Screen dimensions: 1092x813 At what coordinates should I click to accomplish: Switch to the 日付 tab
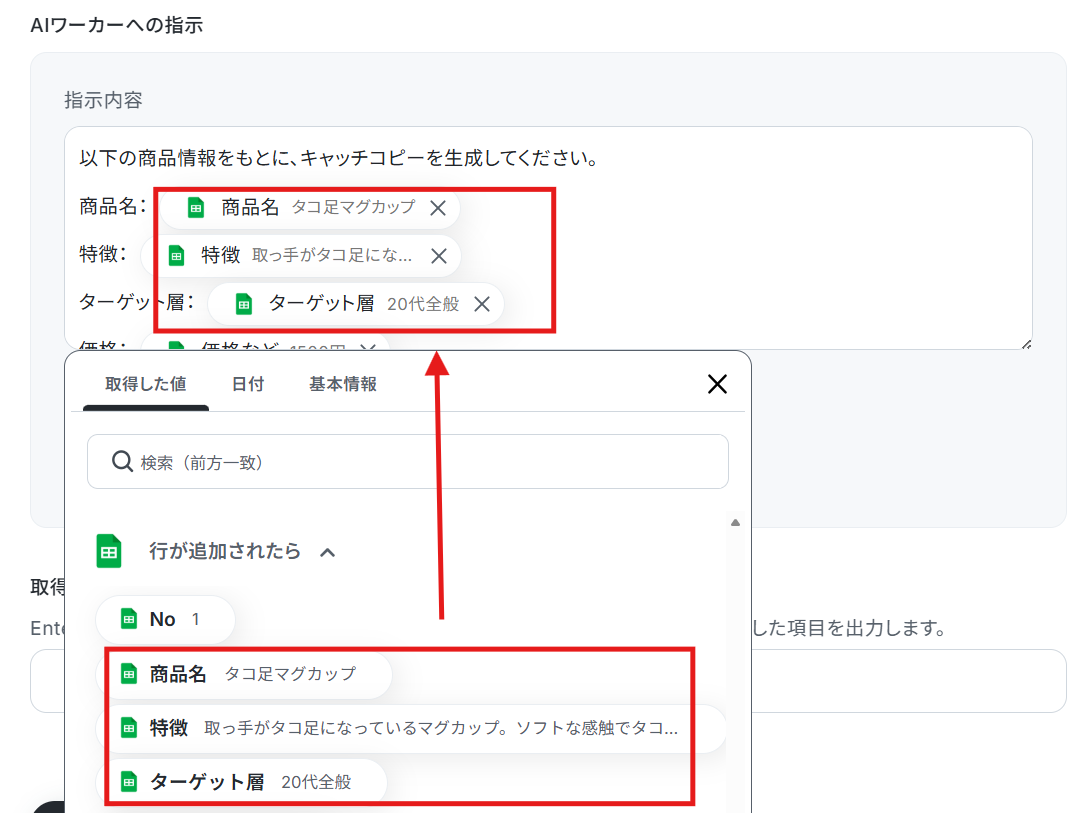click(248, 384)
